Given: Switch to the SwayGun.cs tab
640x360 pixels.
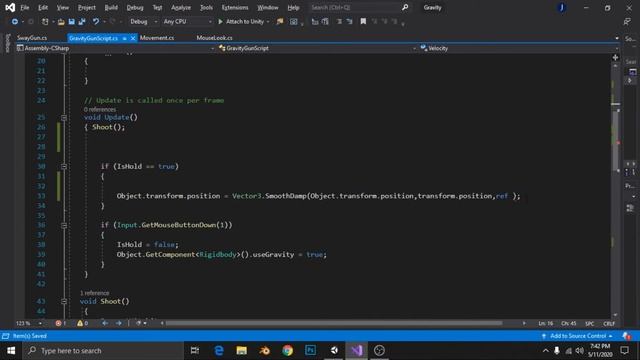Looking at the screenshot, I should point(32,38).
